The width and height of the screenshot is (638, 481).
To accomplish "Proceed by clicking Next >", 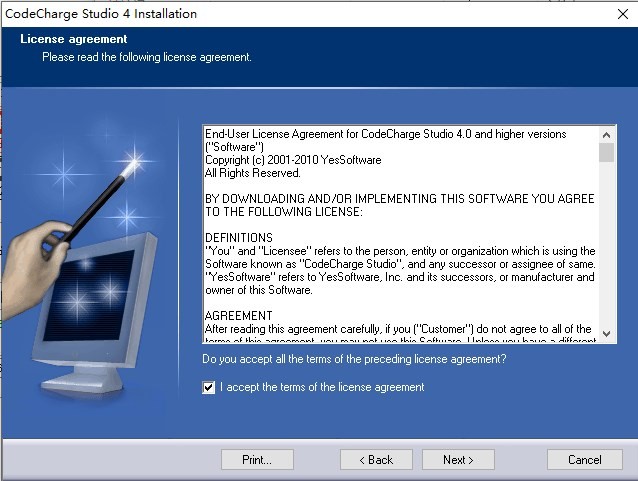I will point(458,459).
